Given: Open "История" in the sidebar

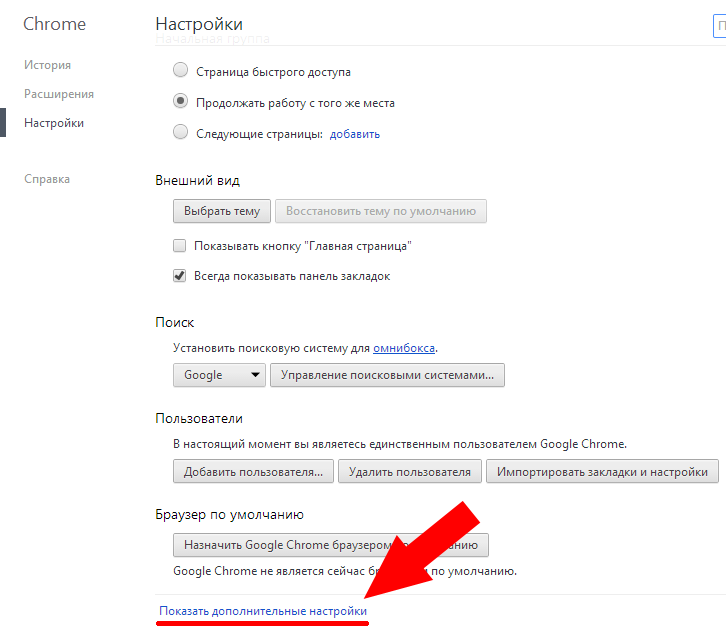Looking at the screenshot, I should click(x=47, y=65).
